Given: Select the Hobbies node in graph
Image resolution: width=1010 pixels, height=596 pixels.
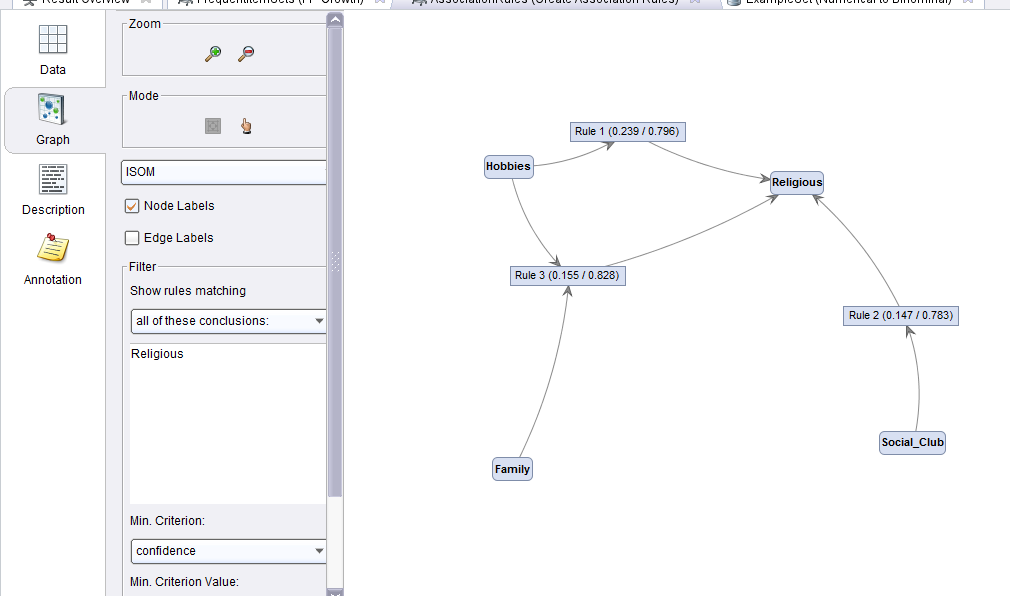Looking at the screenshot, I should [x=508, y=166].
